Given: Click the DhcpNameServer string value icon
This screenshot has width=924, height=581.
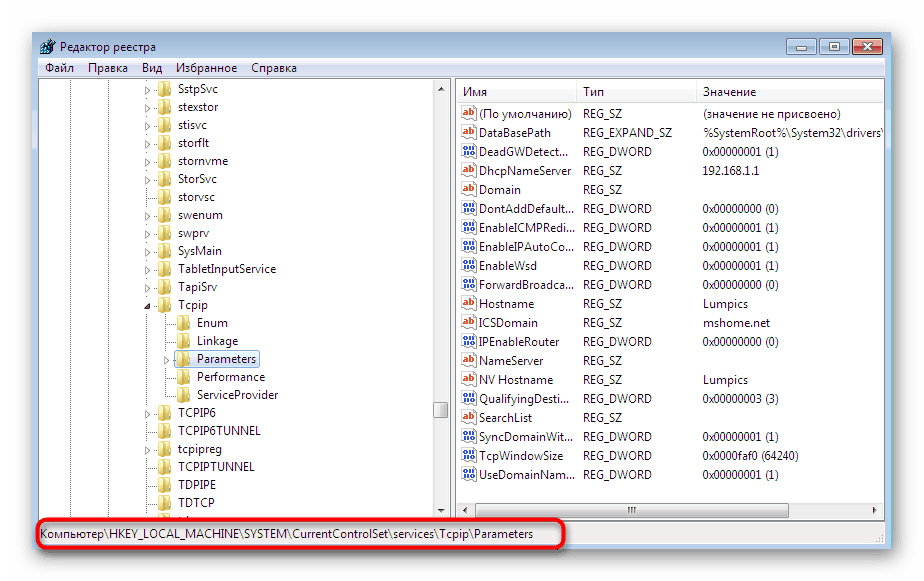Looking at the screenshot, I should point(468,170).
